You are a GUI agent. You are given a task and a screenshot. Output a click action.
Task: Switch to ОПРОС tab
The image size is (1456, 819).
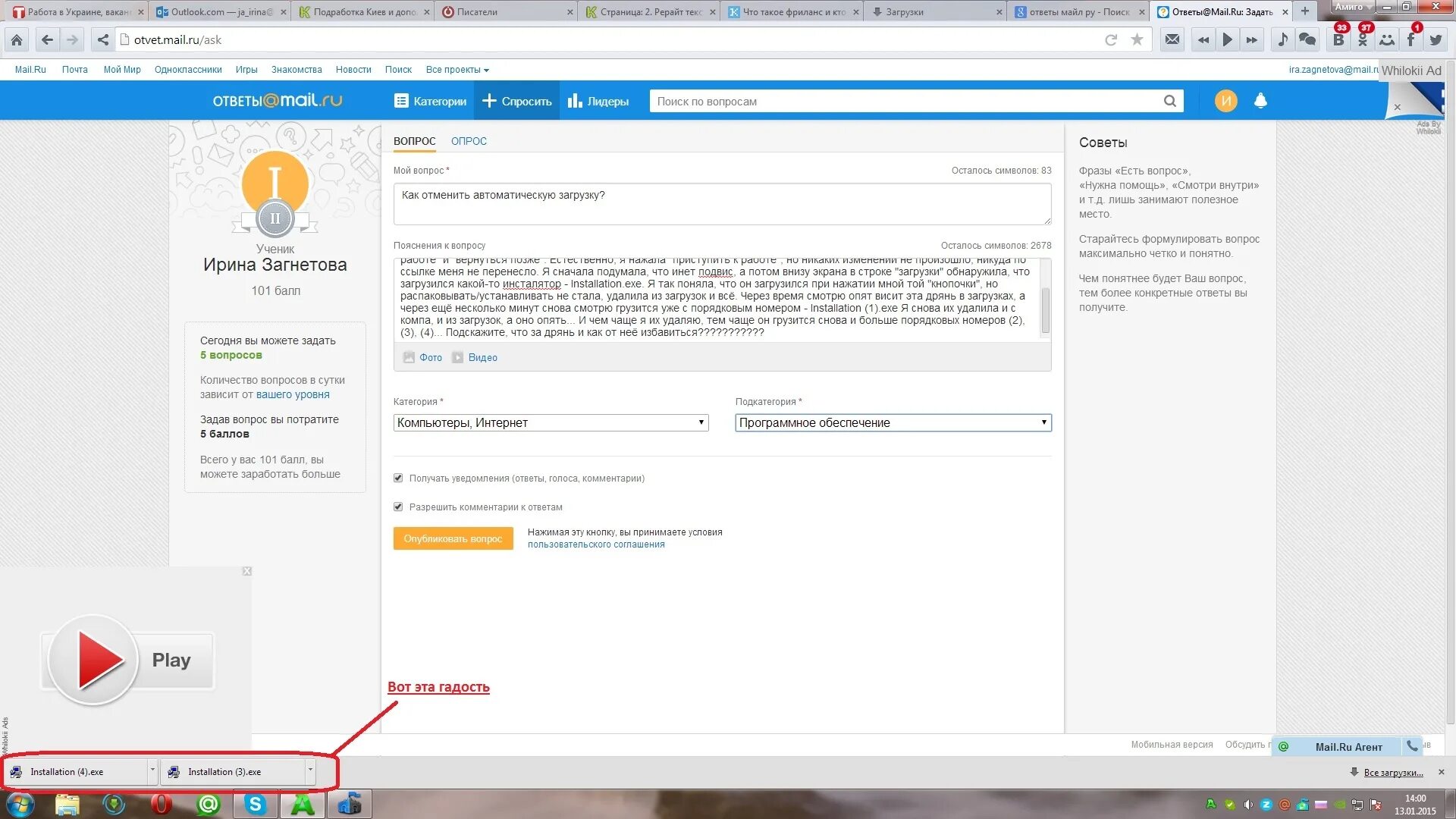pyautogui.click(x=469, y=141)
